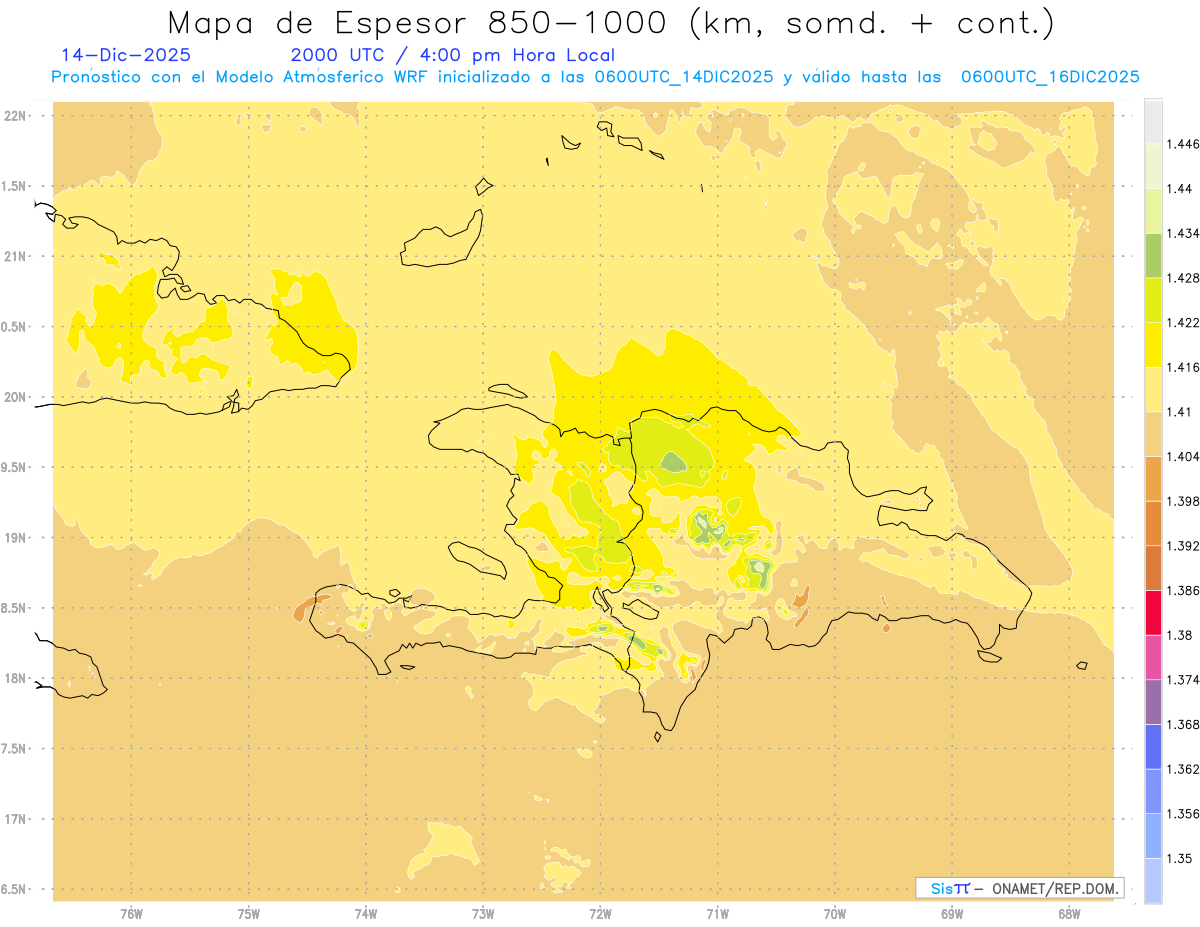Click the '1.446' colorbar value
Screen dimensions: 1200x927
[x=1183, y=144]
